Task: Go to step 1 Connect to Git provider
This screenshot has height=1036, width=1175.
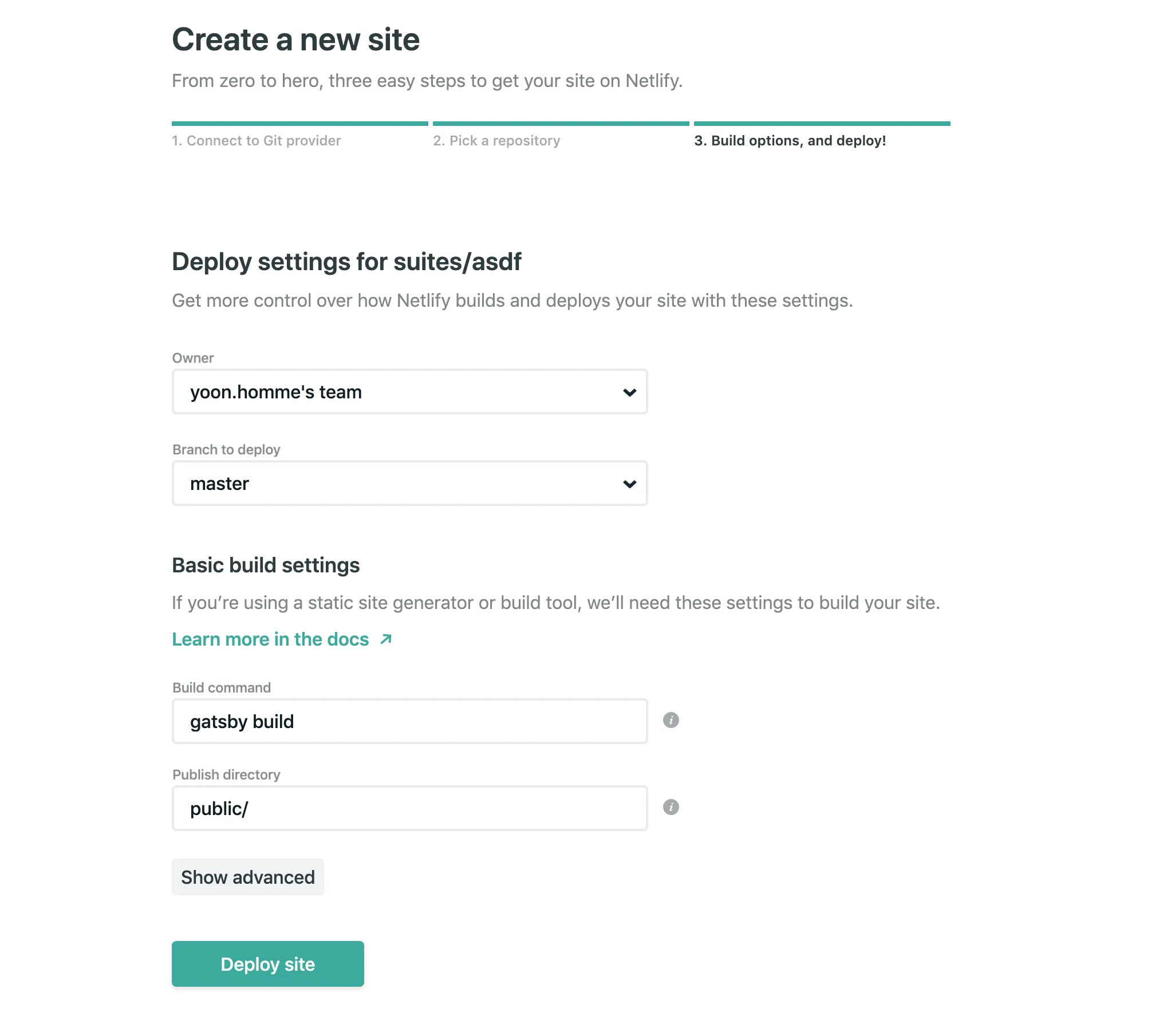Action: click(x=257, y=141)
